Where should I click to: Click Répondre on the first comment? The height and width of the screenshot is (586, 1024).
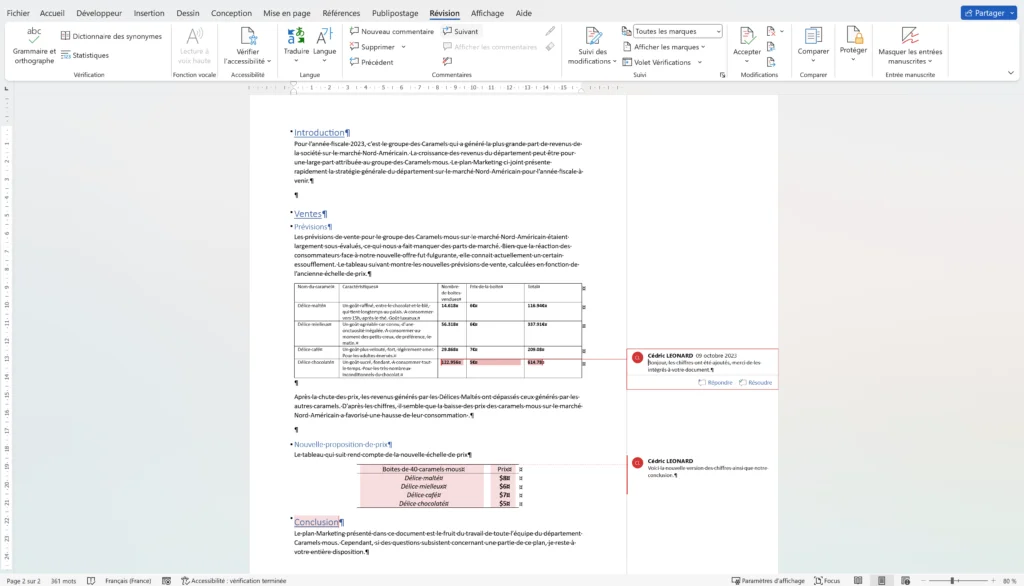pyautogui.click(x=714, y=382)
